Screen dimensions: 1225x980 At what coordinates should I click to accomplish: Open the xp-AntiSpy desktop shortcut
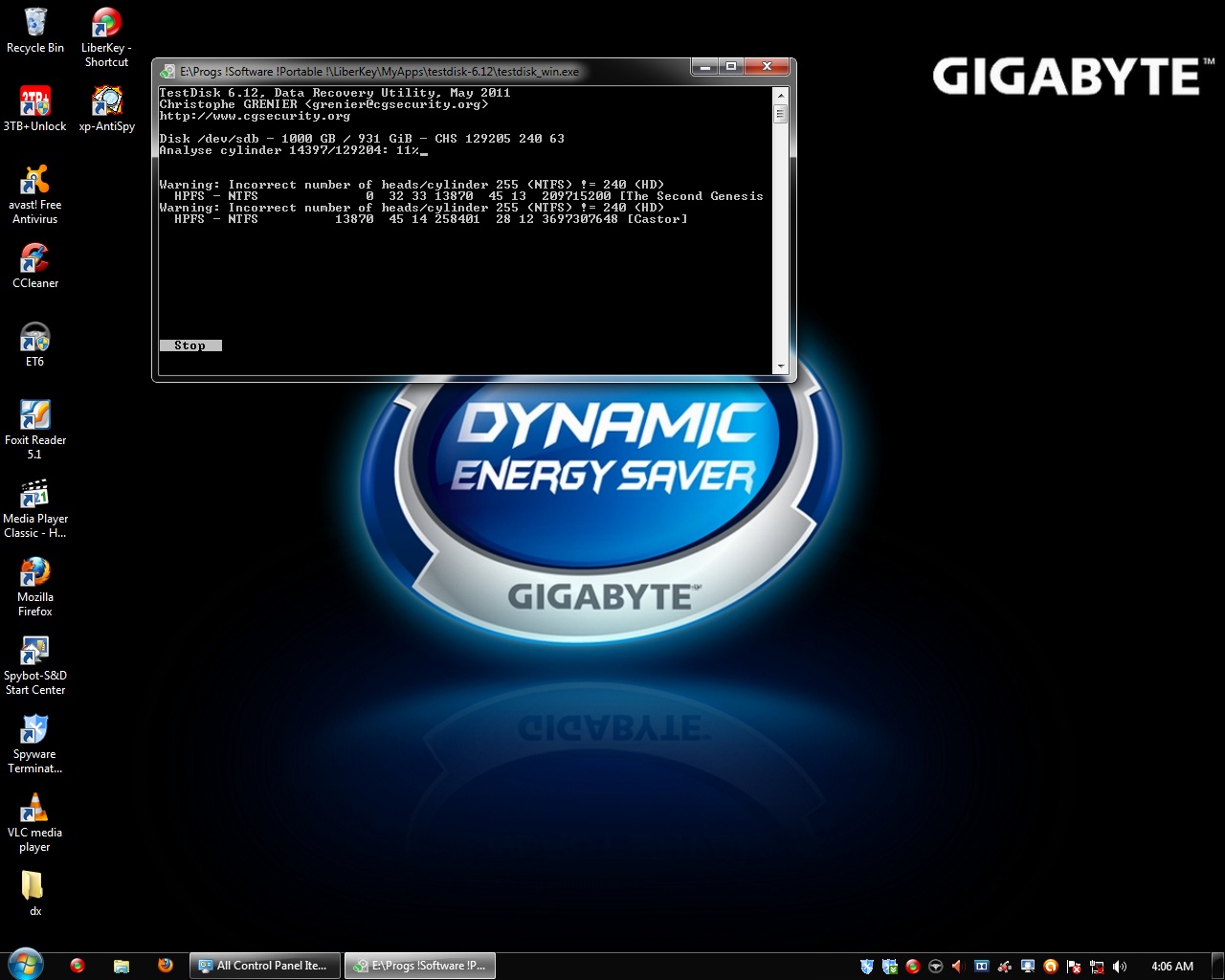(106, 108)
